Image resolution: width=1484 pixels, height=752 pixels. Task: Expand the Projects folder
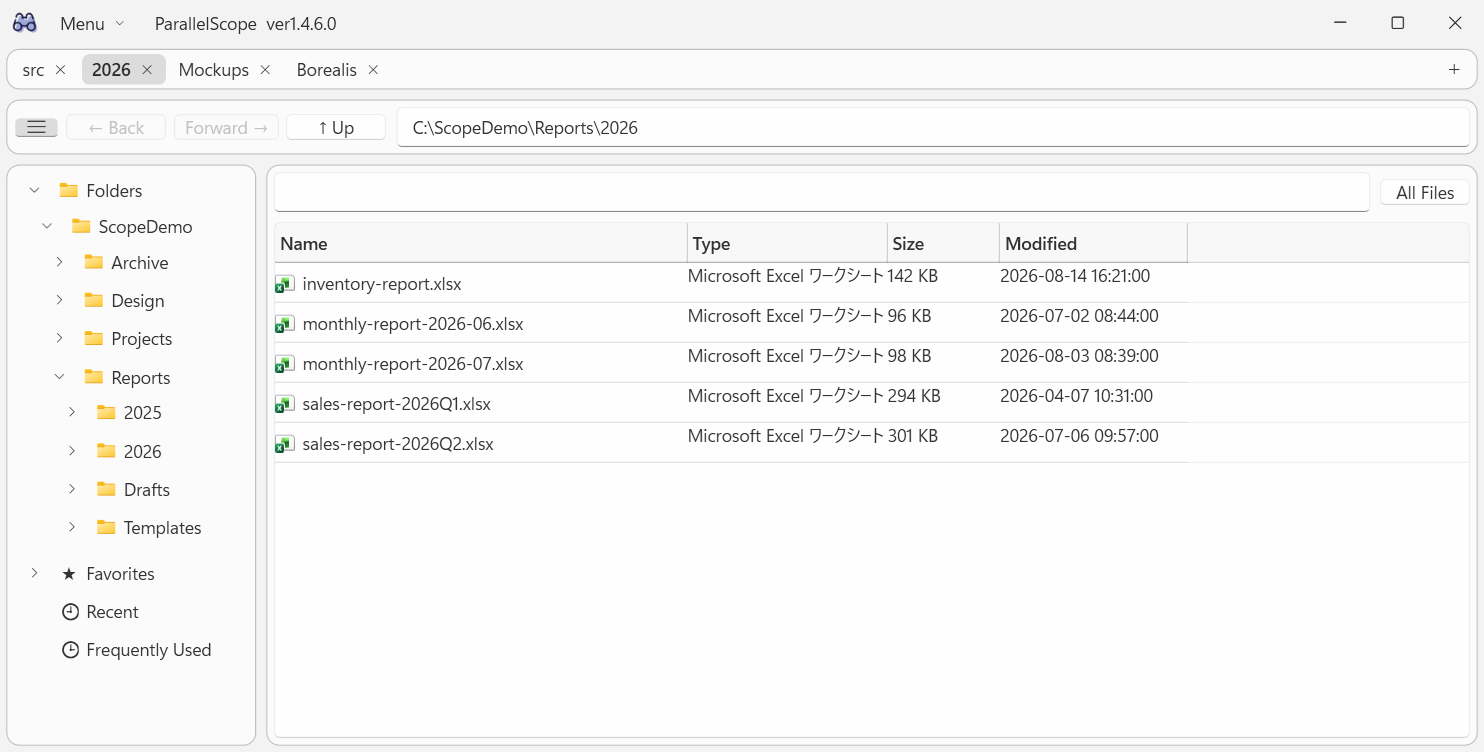[x=60, y=338]
